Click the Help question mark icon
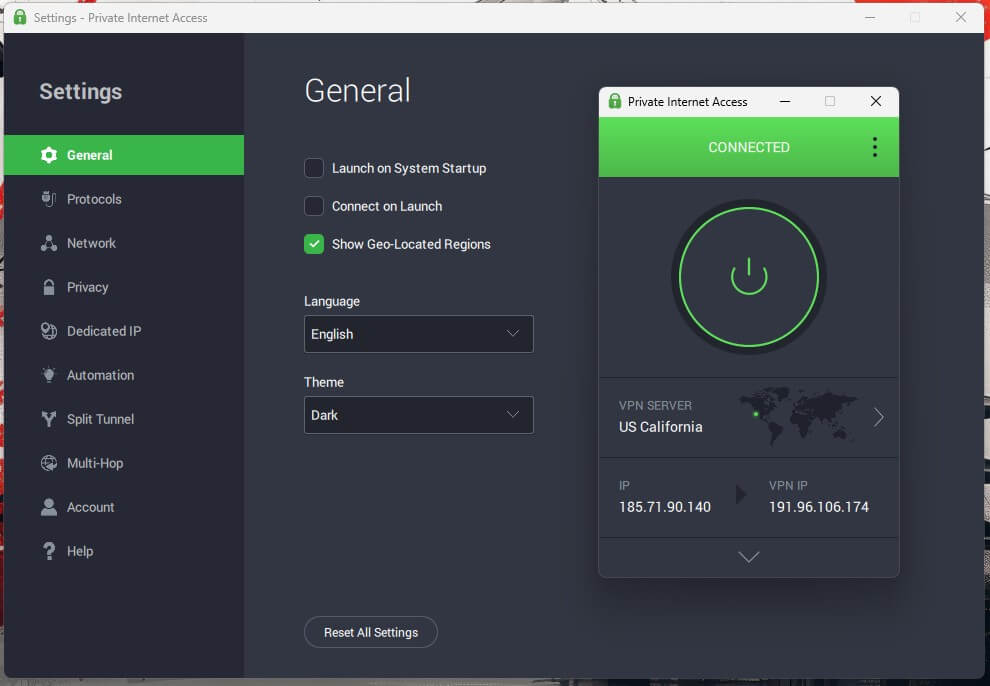This screenshot has height=686, width=990. click(49, 551)
